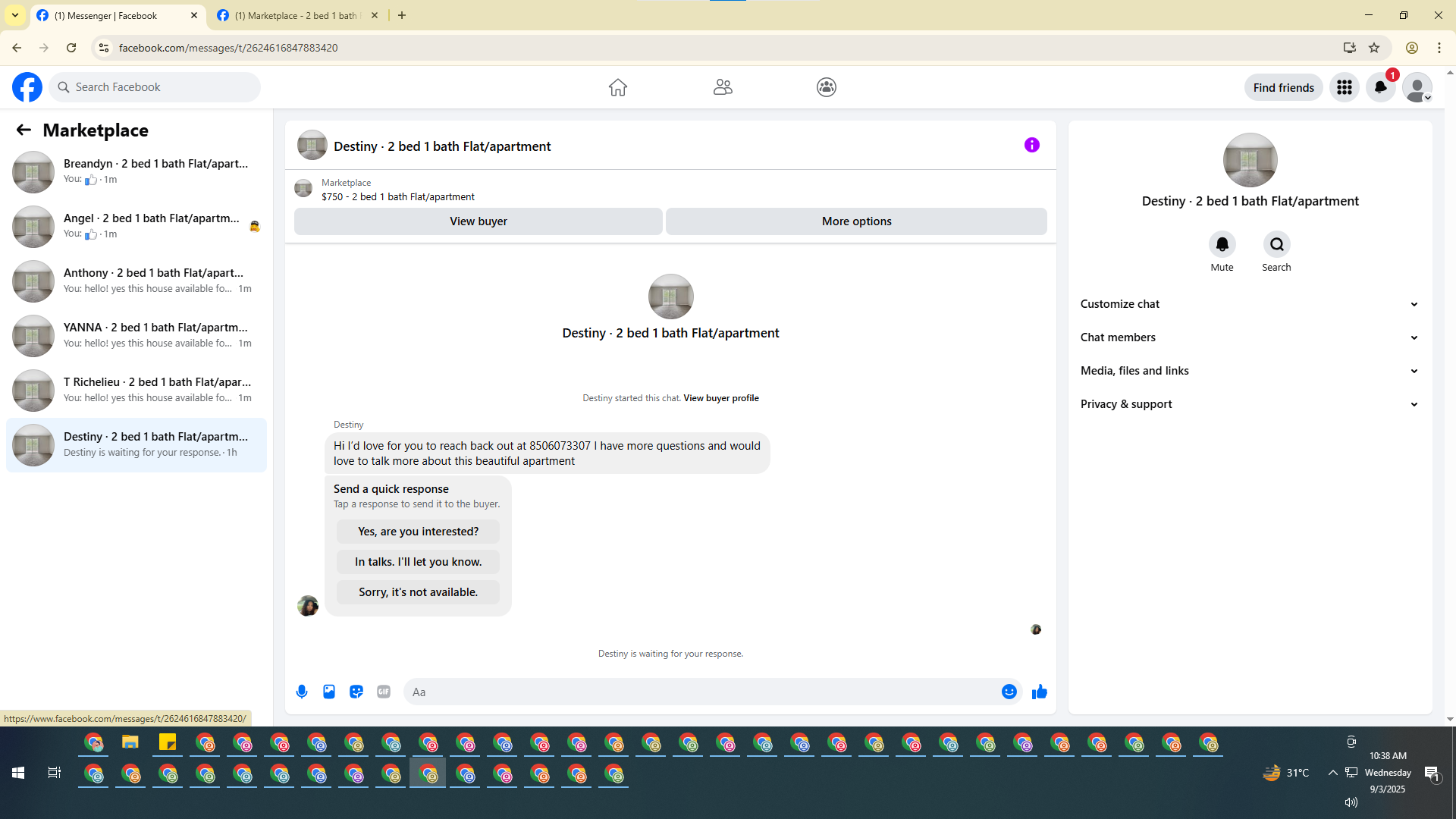
Task: Go back in browser history
Action: [x=17, y=48]
